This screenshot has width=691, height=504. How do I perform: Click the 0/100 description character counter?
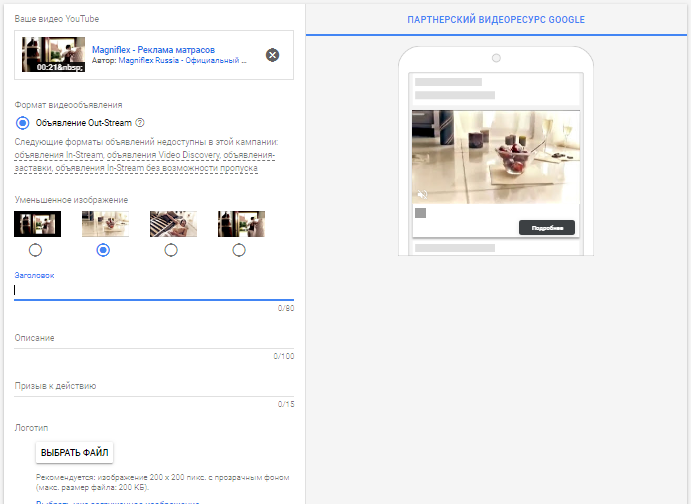click(x=284, y=356)
